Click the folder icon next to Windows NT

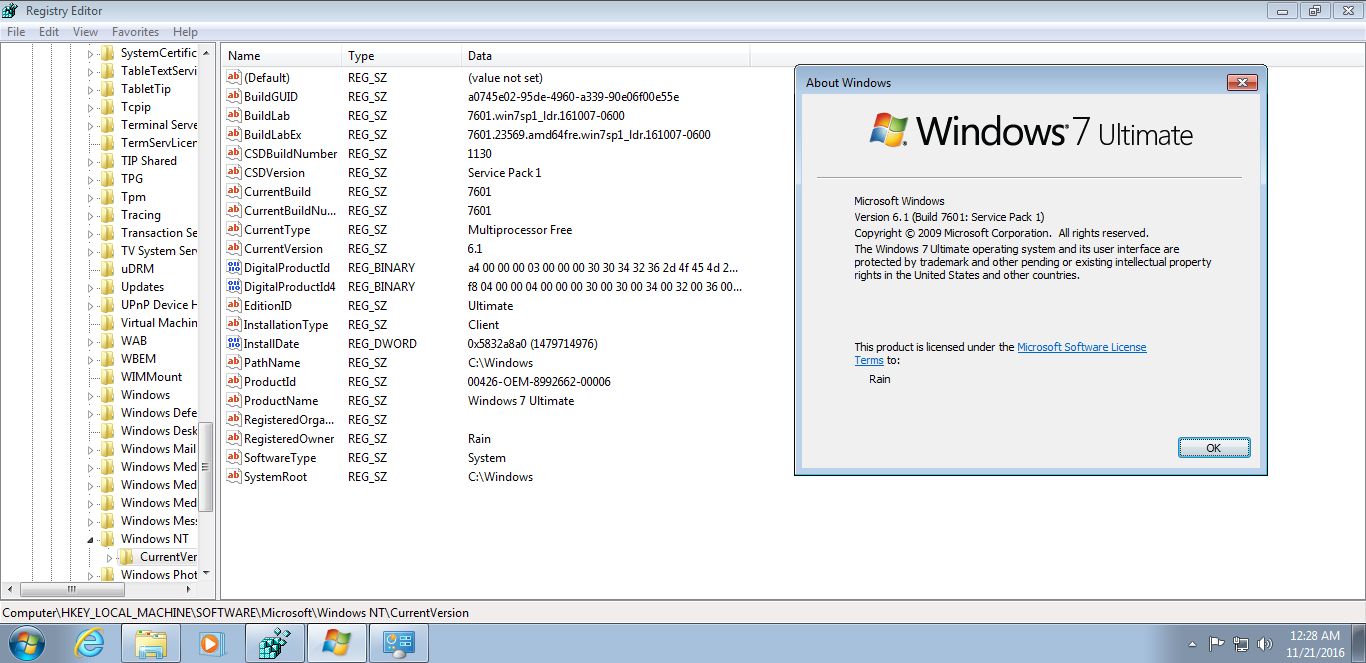tap(107, 539)
